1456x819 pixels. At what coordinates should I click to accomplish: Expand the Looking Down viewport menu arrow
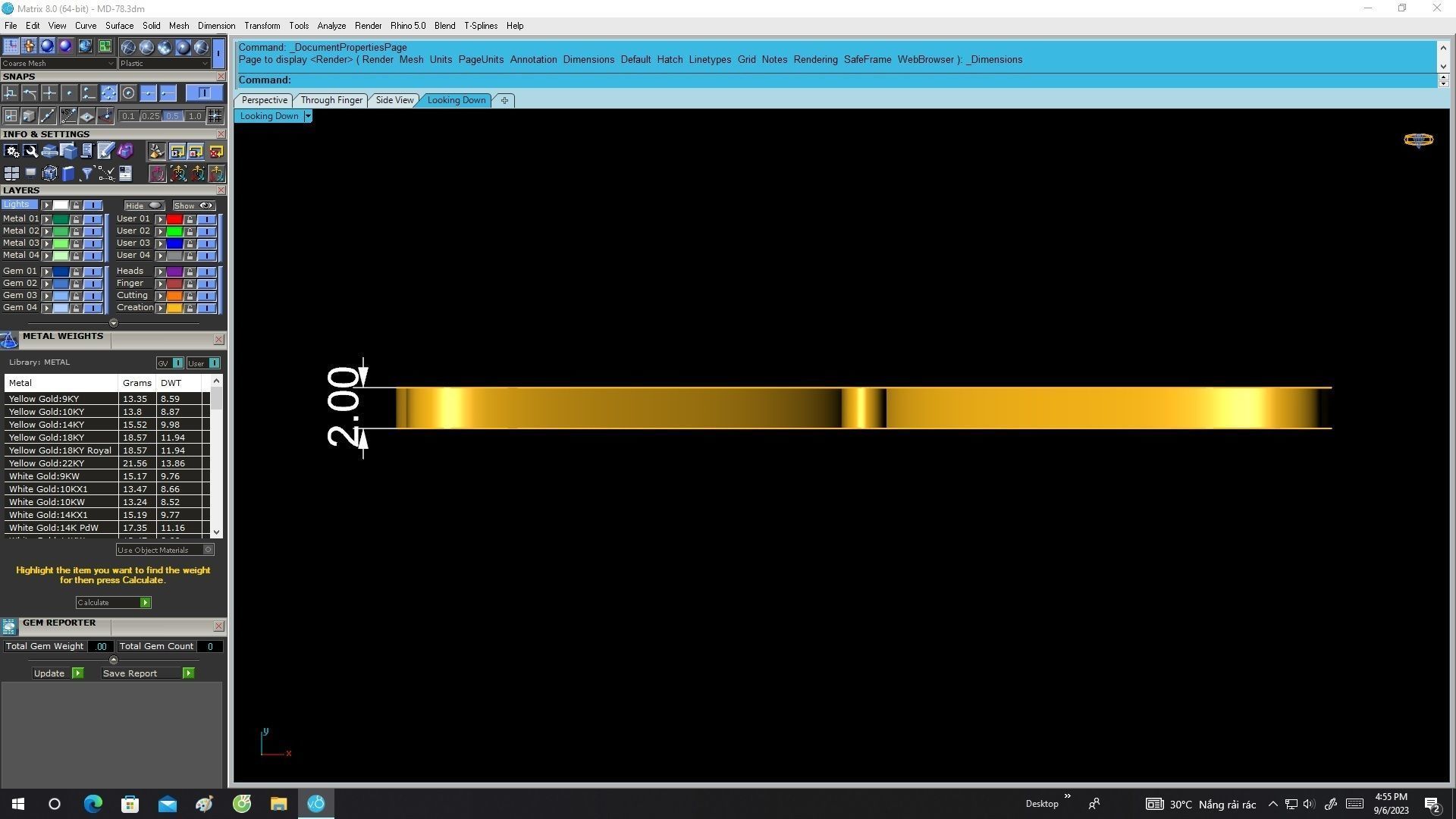307,116
